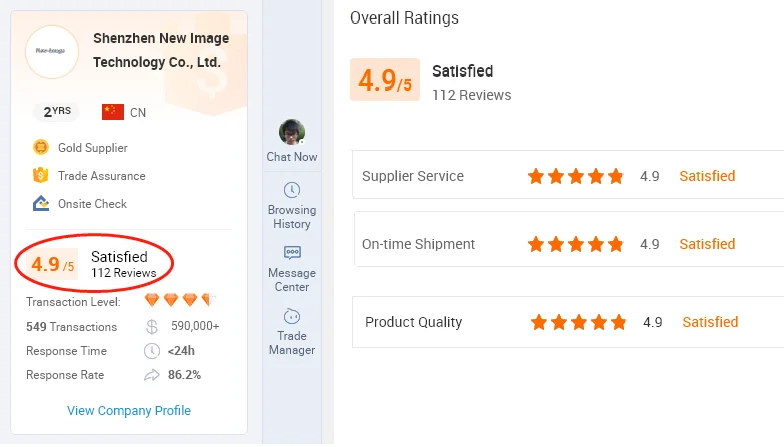Viewport: 784px width, 447px height.
Task: Select the Supplier Service rating row
Action: click(x=568, y=176)
